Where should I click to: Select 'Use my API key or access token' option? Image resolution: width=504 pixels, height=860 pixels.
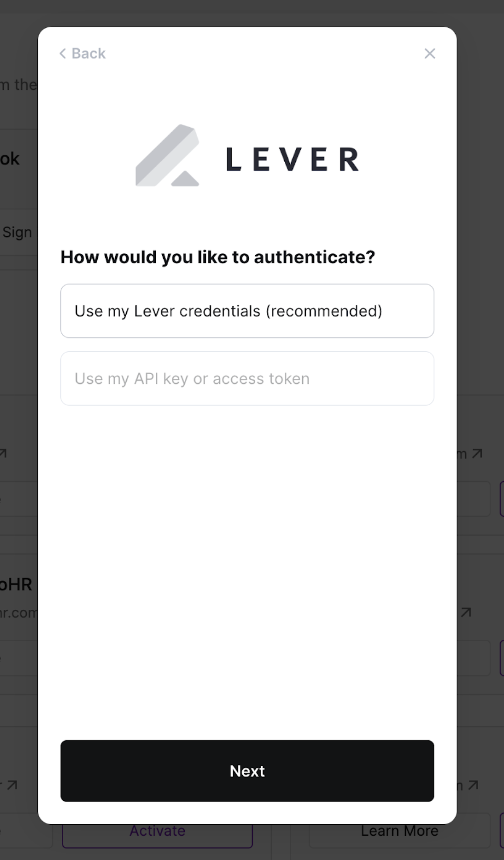[247, 378]
